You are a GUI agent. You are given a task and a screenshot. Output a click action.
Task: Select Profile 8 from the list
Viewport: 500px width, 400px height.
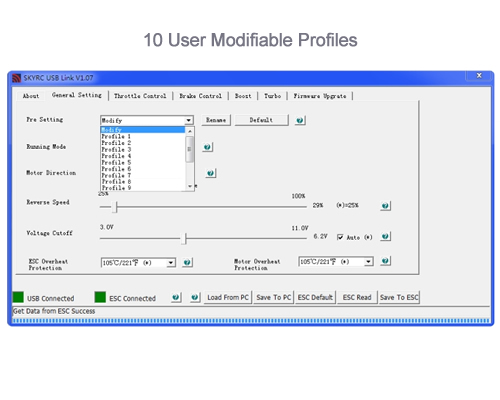[143, 182]
